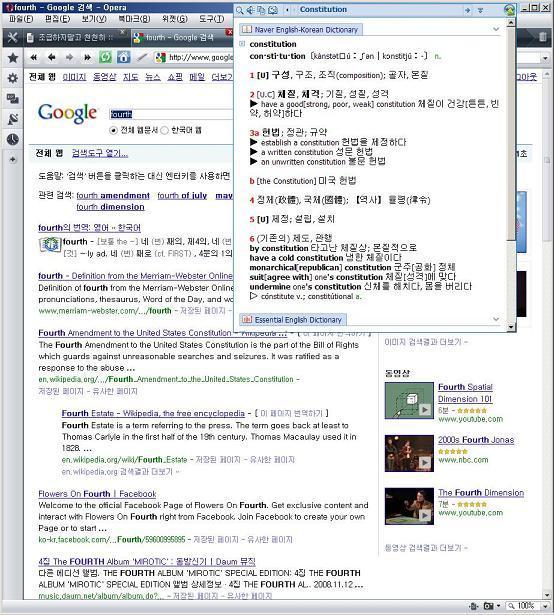This screenshot has width=554, height=615.
Task: Open the History clock panel in sidebar
Action: point(13,139)
